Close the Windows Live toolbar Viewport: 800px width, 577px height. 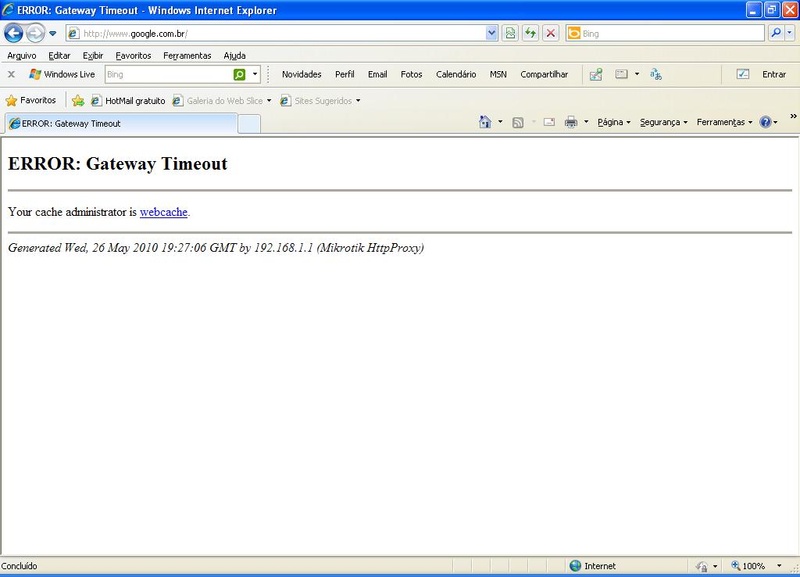[11, 74]
